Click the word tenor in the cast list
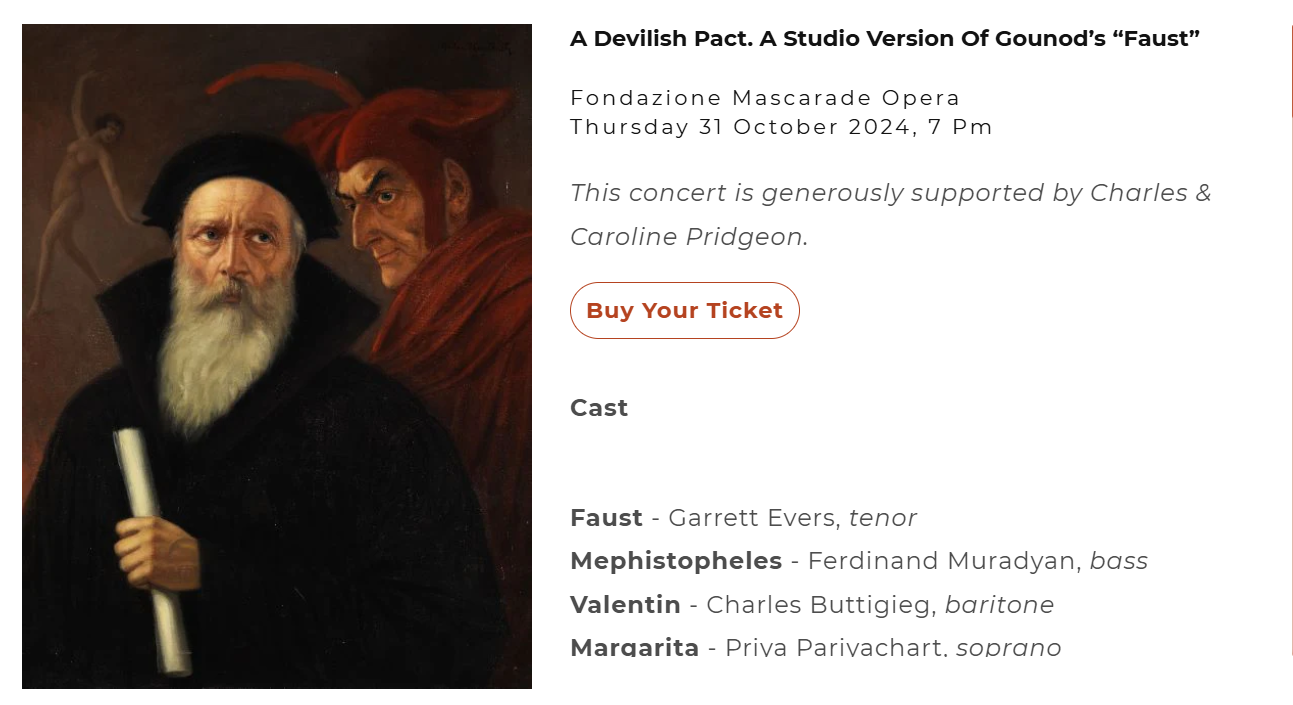This screenshot has width=1293, height=705. pyautogui.click(x=882, y=518)
